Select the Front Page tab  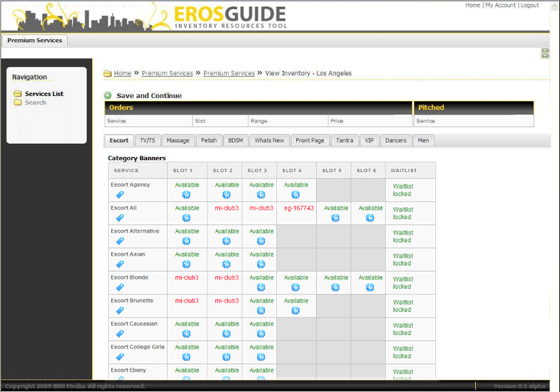coord(310,141)
